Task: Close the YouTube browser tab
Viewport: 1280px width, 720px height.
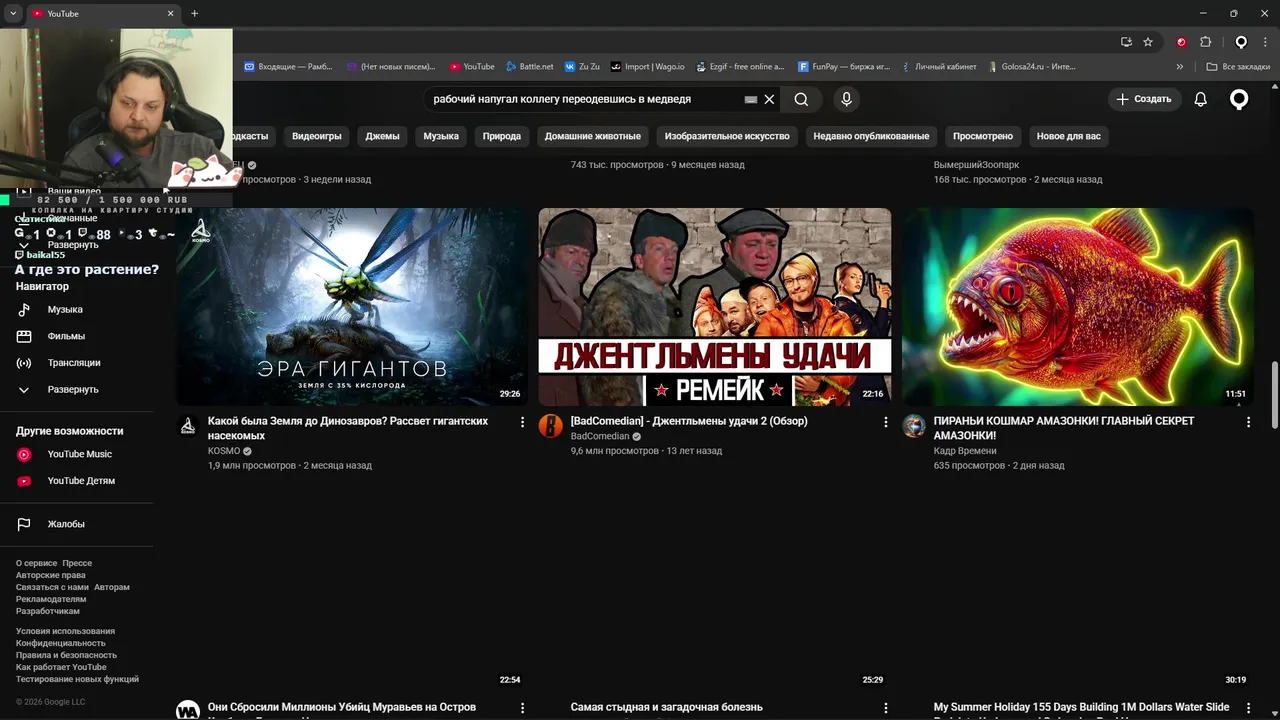Action: click(x=170, y=13)
